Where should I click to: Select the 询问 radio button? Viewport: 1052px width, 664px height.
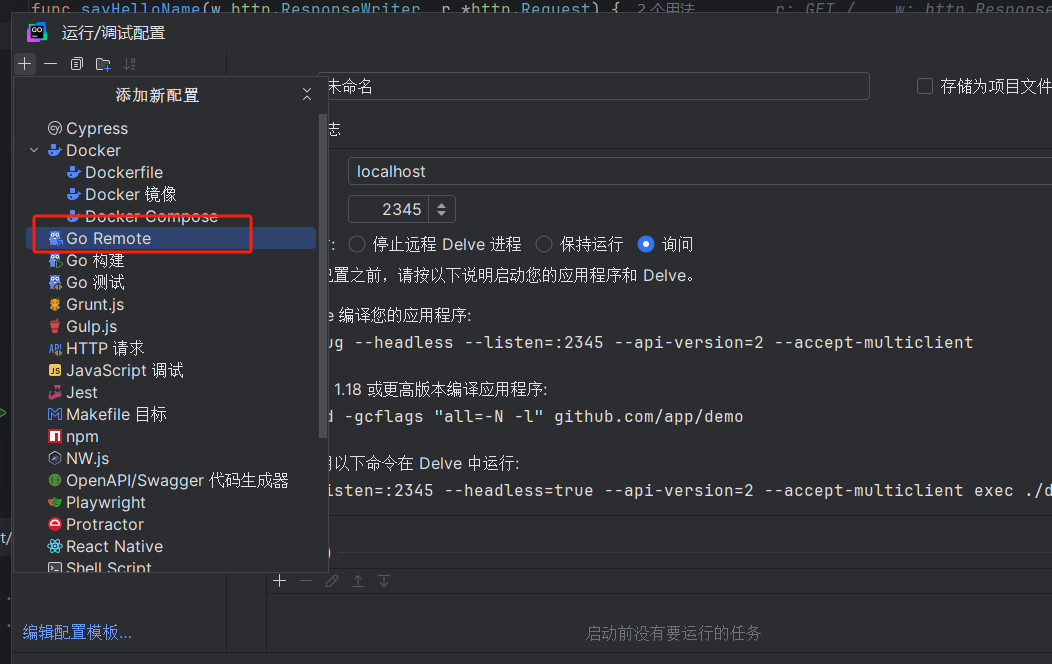645,244
